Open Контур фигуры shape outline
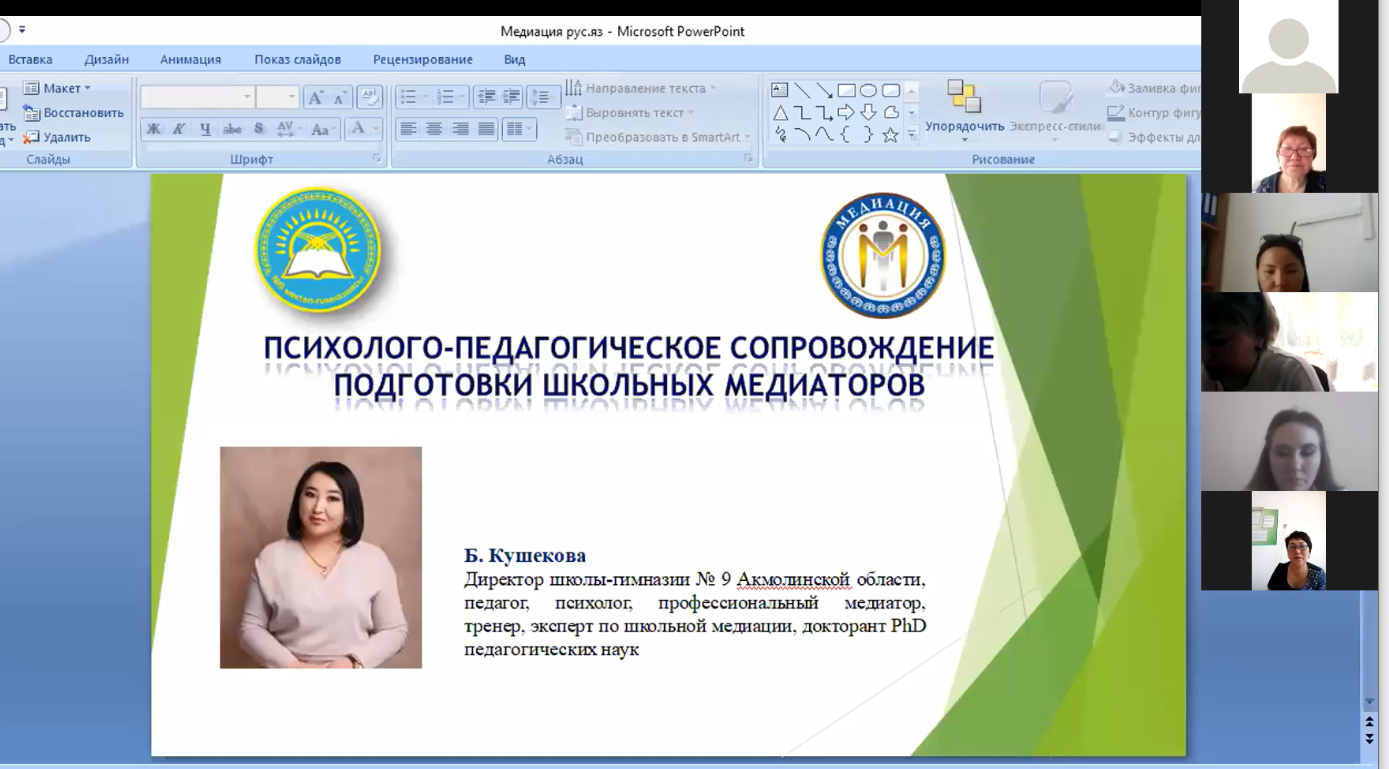The width and height of the screenshot is (1389, 769). (x=1155, y=113)
